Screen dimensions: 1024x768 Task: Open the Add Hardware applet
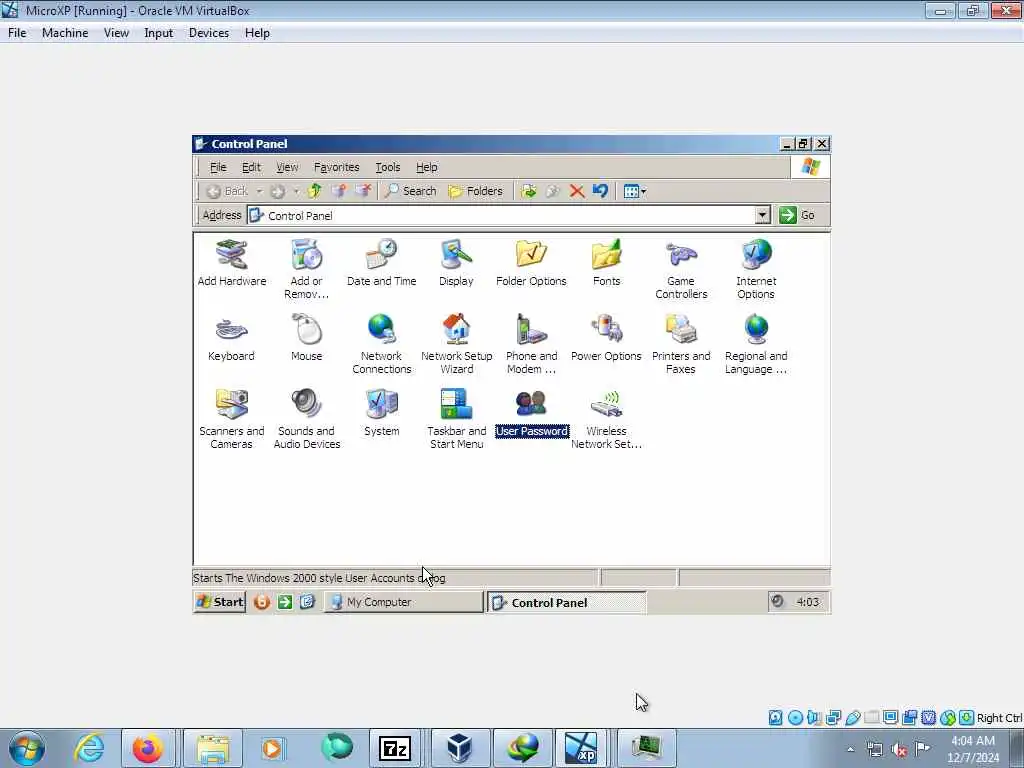tap(231, 263)
